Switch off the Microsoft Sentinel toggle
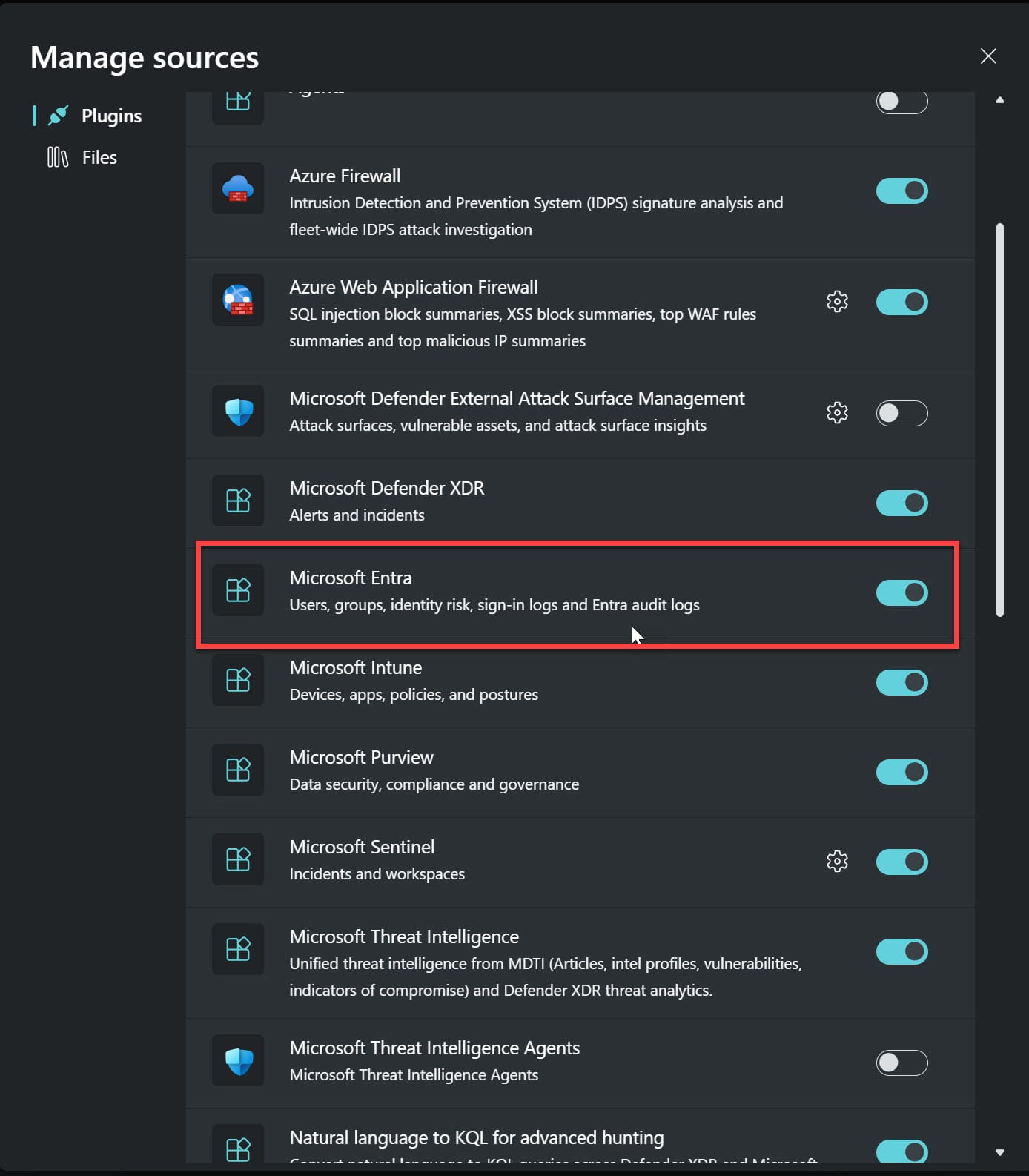Image resolution: width=1029 pixels, height=1176 pixels. pyautogui.click(x=901, y=862)
